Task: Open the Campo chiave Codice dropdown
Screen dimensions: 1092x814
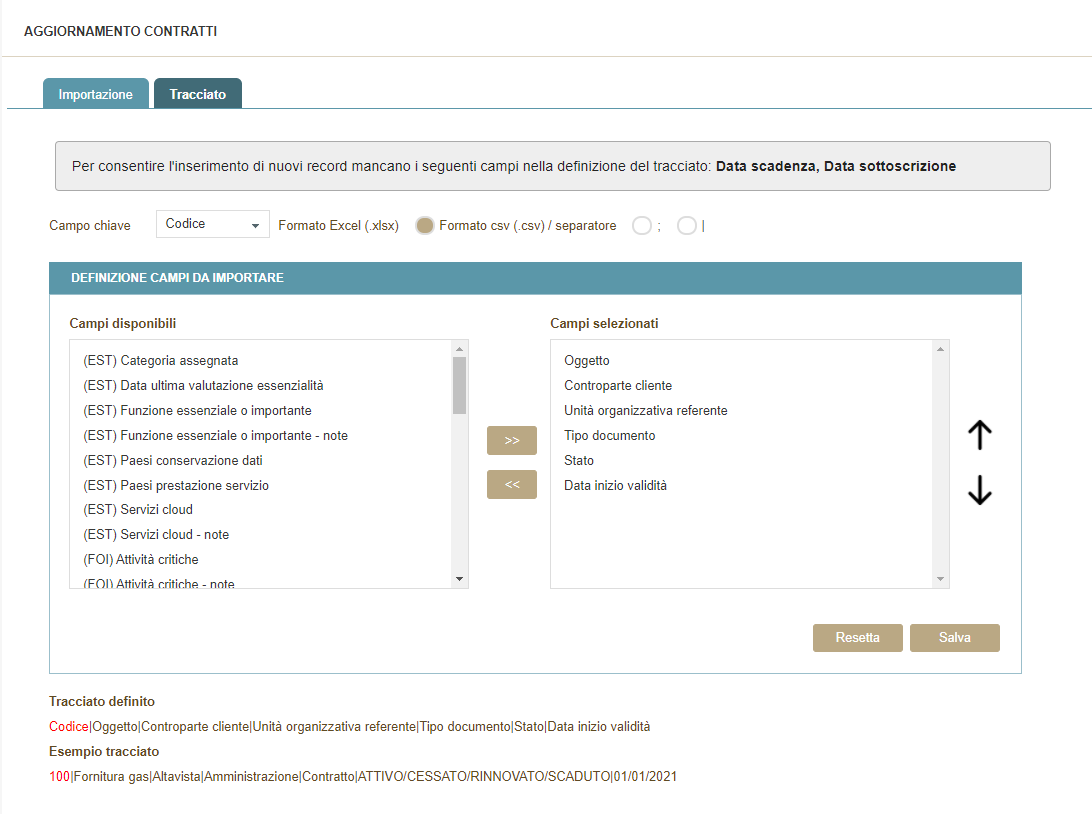Action: pos(212,224)
